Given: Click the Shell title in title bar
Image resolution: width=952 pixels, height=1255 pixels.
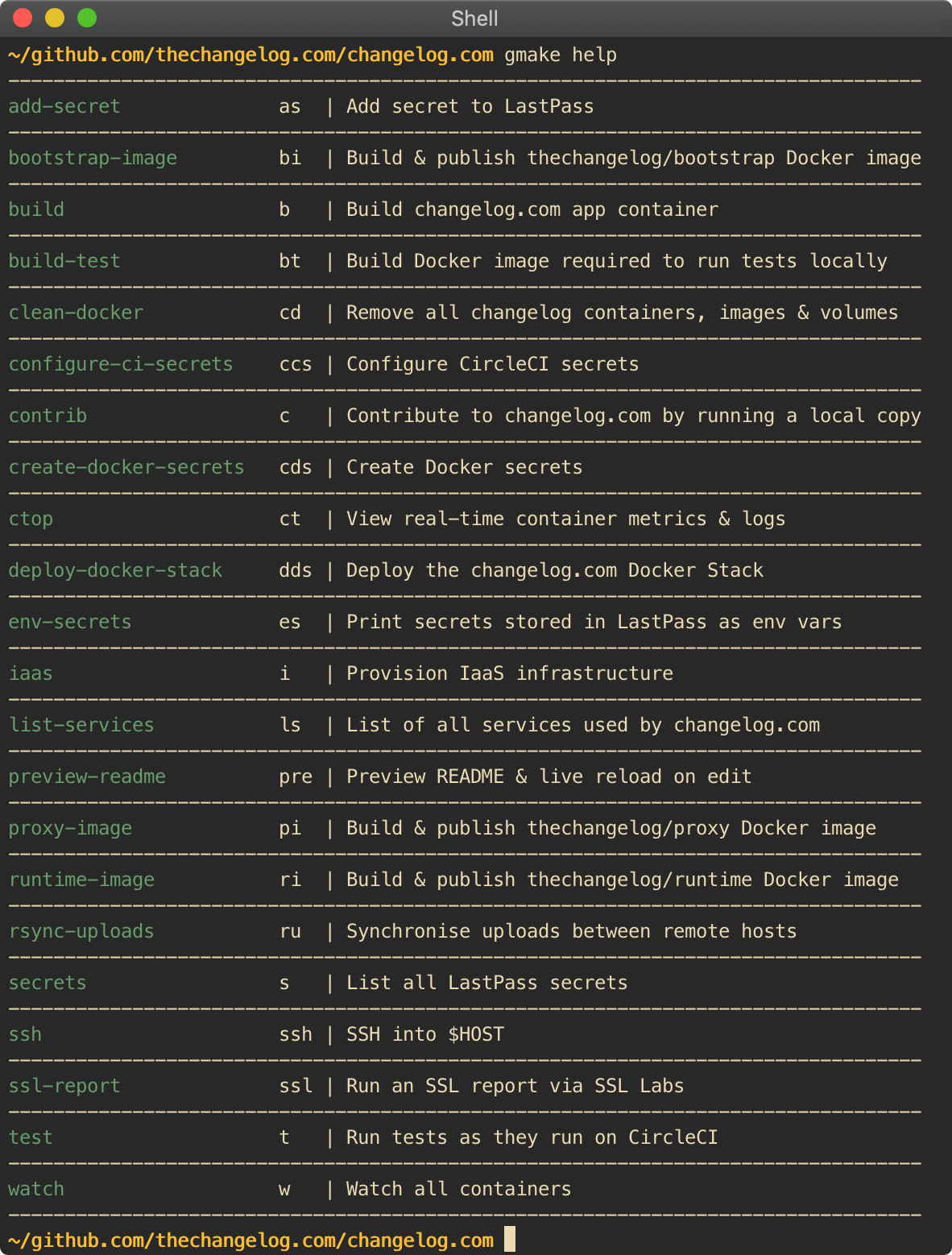Looking at the screenshot, I should [474, 19].
